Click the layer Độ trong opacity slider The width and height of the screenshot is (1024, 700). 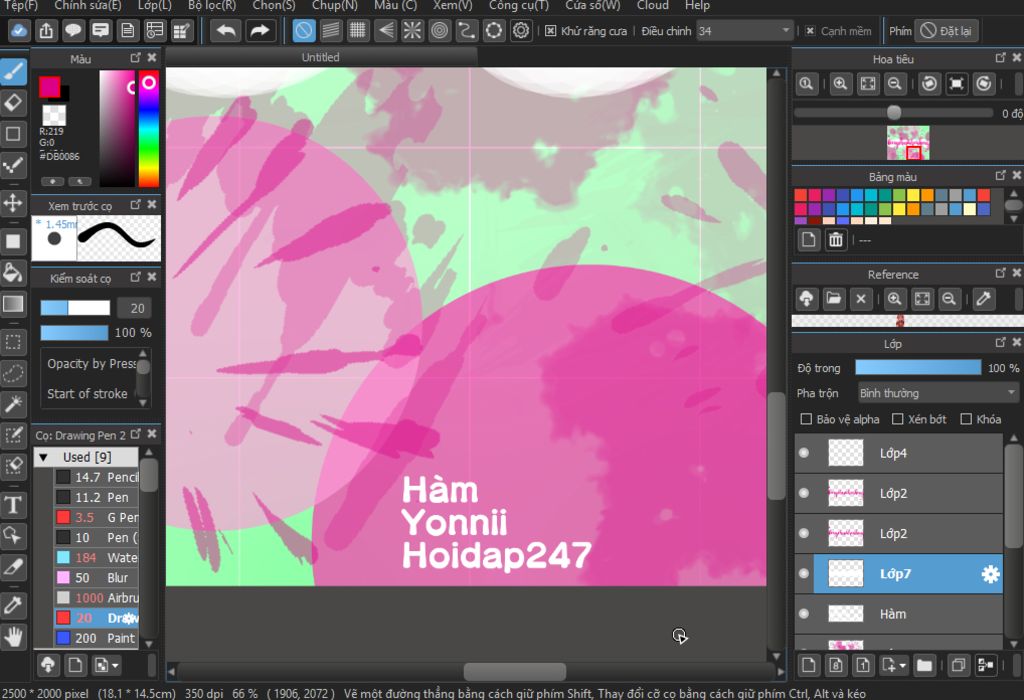pos(918,368)
